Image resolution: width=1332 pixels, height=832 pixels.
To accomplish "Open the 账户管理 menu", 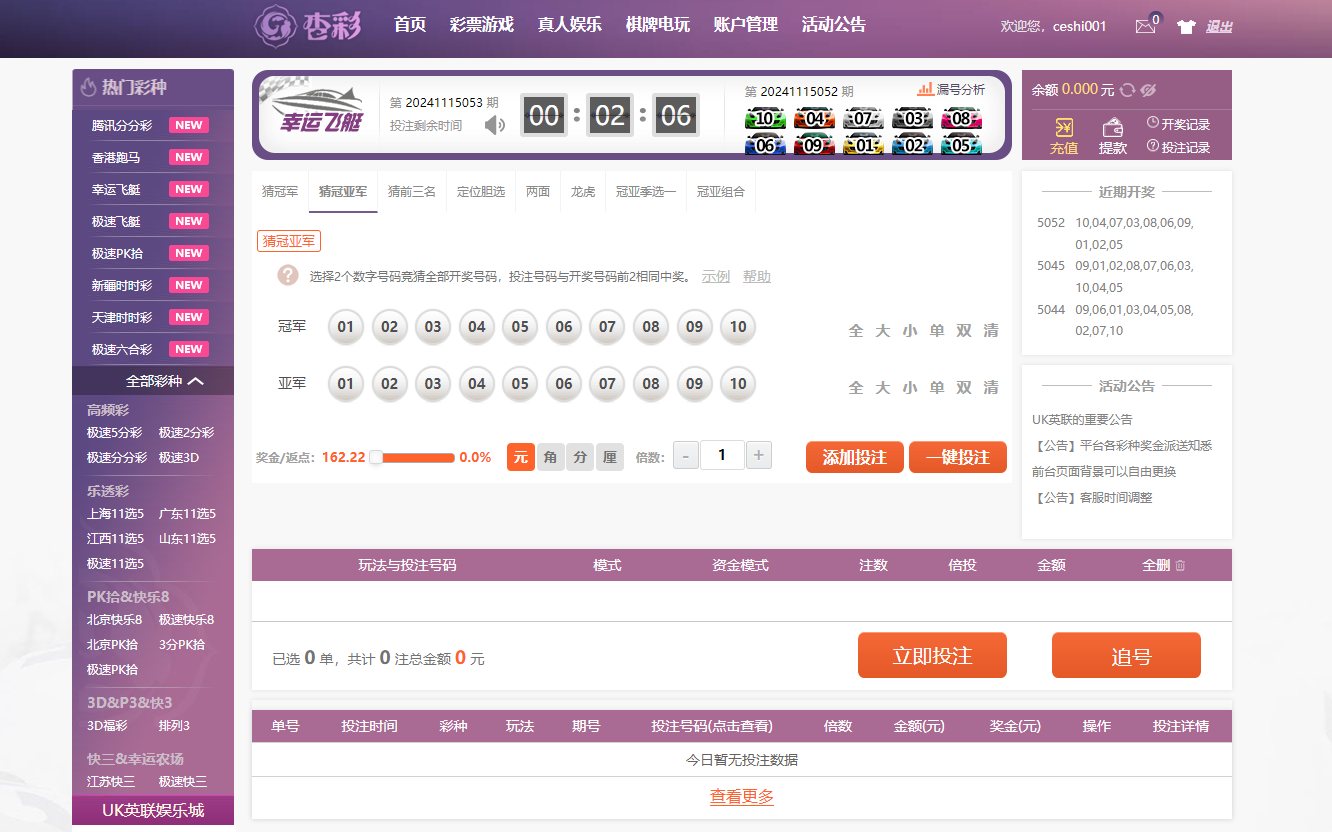I will coord(745,25).
